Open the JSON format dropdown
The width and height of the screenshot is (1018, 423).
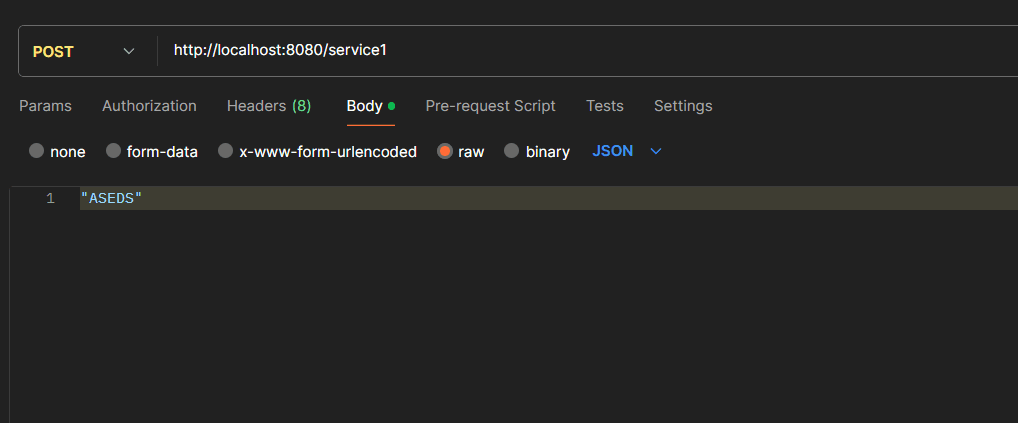(x=613, y=151)
